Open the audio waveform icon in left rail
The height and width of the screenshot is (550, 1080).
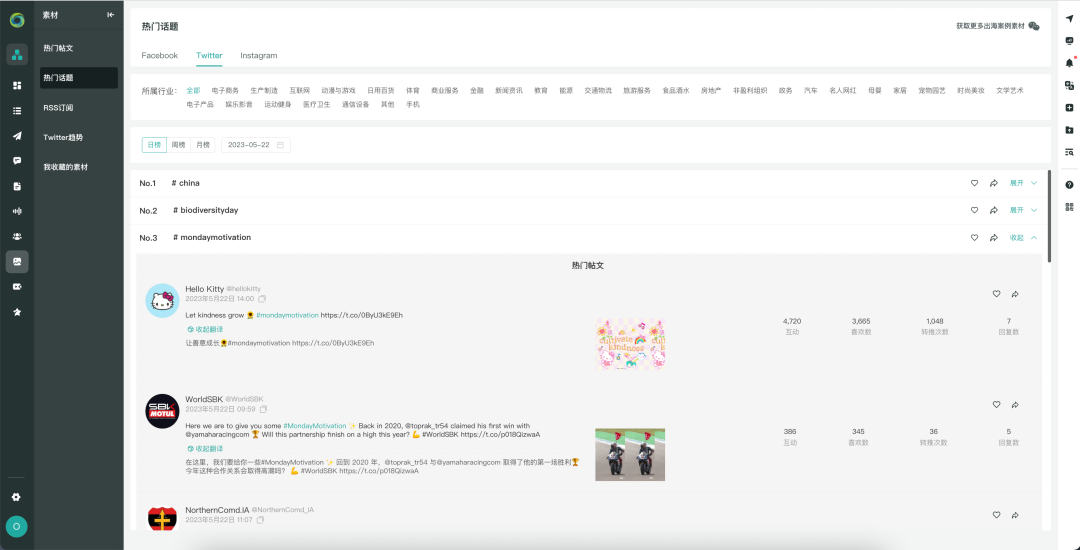[x=17, y=211]
